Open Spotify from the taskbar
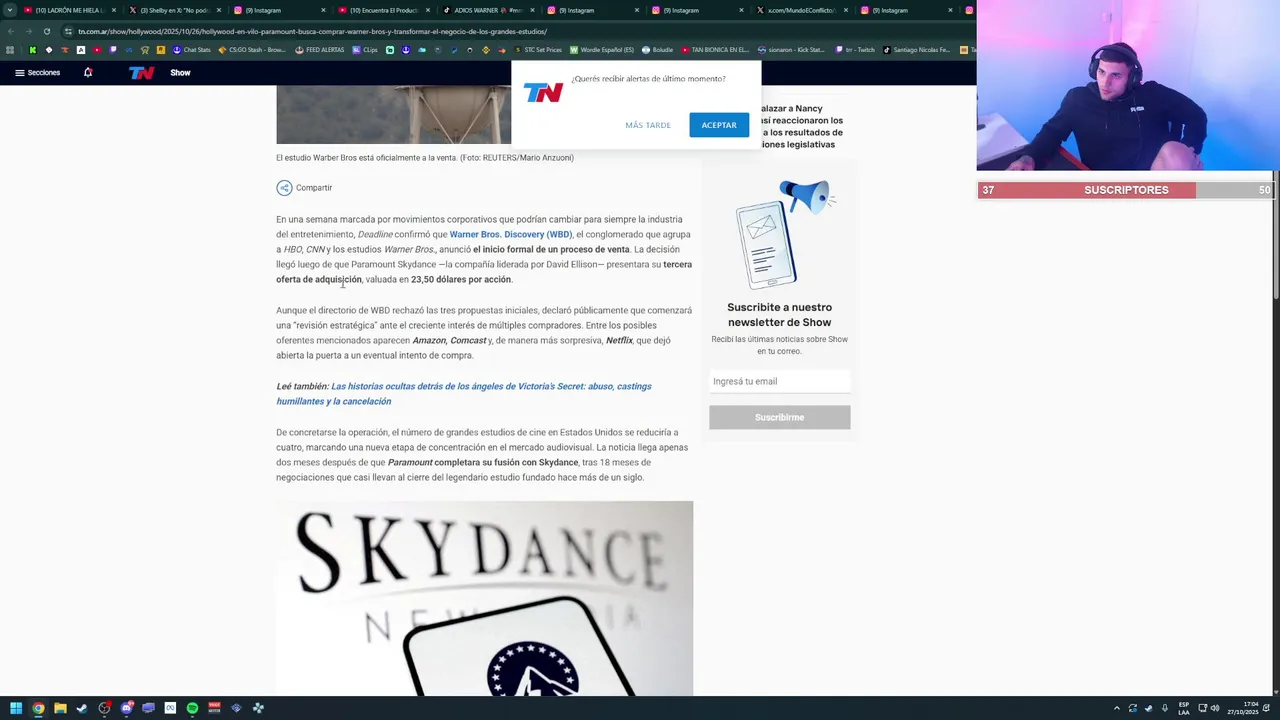The image size is (1280, 720). coord(192,708)
